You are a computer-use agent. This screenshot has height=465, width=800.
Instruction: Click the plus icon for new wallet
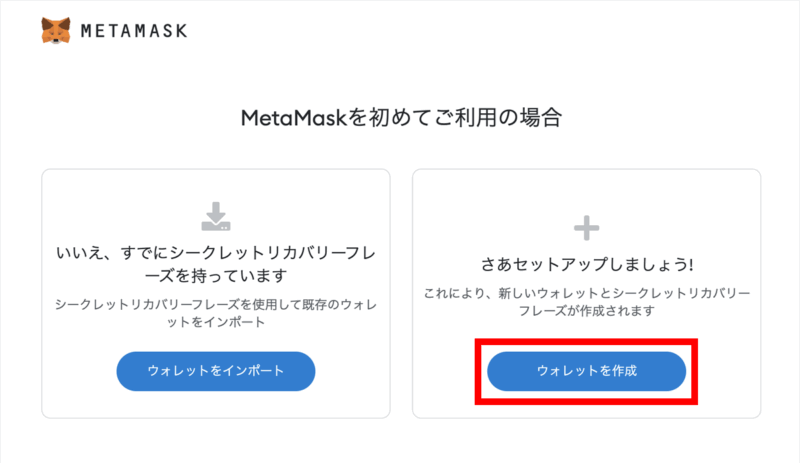(x=586, y=229)
